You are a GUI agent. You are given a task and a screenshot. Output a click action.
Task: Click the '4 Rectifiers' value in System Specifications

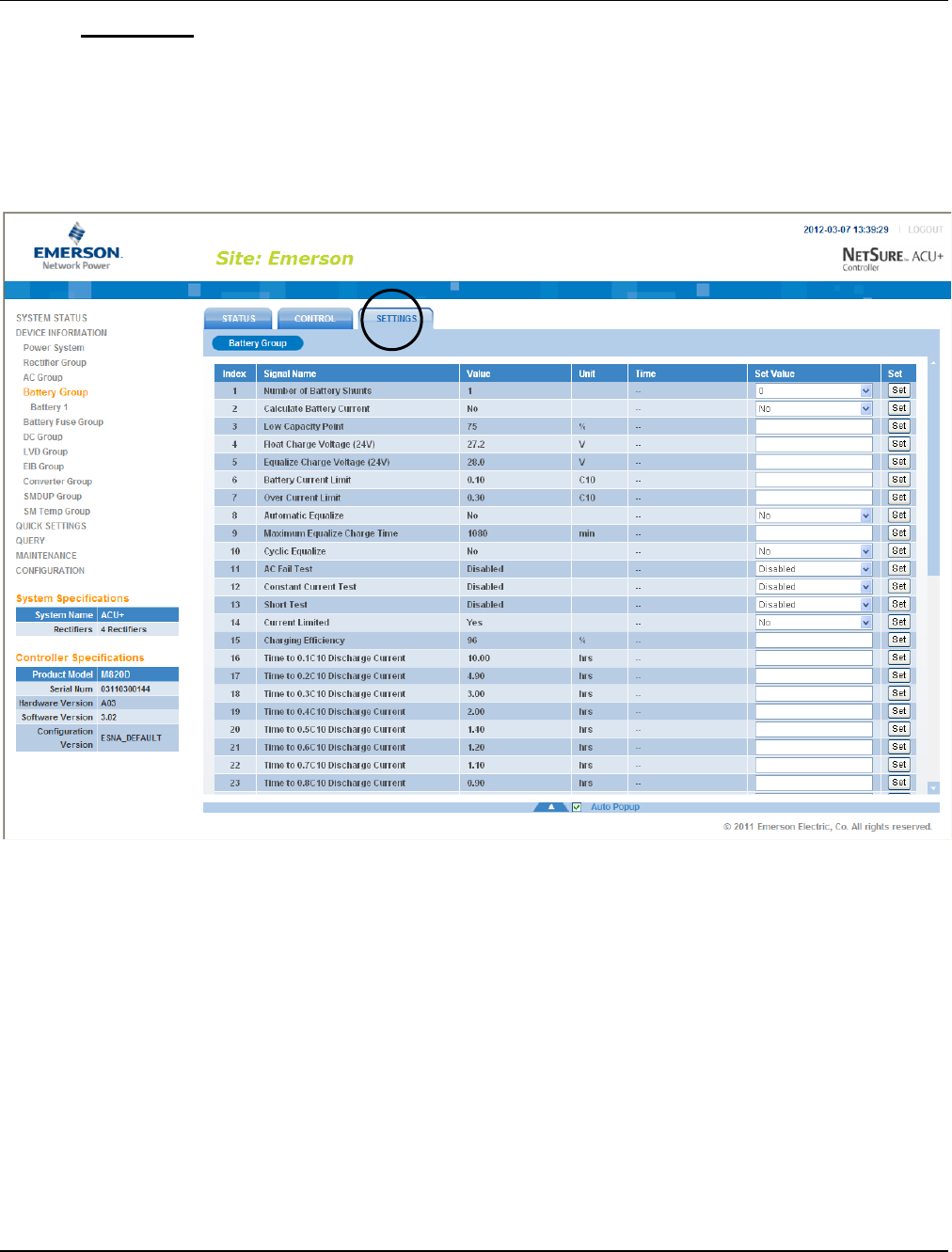click(x=123, y=629)
